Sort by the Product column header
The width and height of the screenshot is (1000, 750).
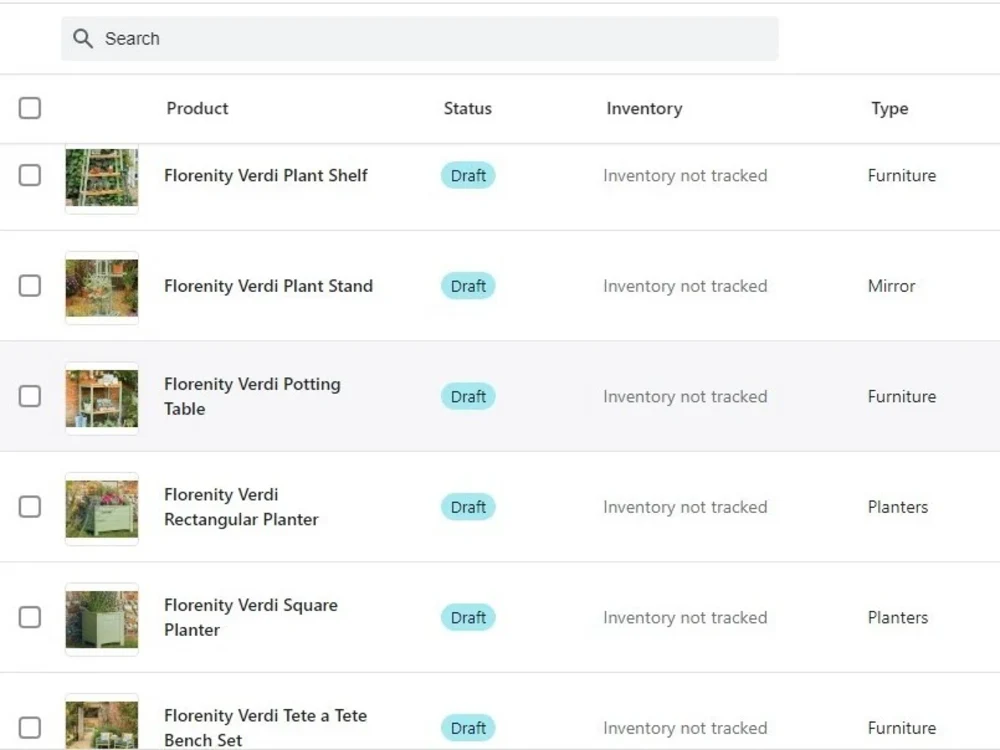[x=197, y=108]
